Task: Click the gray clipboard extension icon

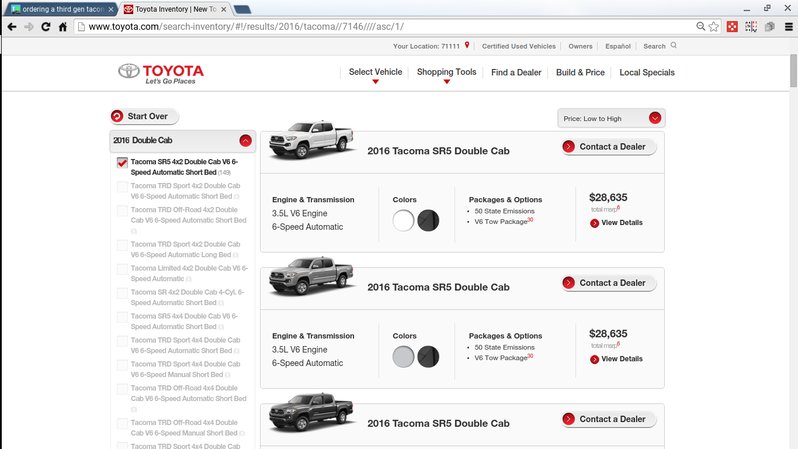Action: click(770, 26)
